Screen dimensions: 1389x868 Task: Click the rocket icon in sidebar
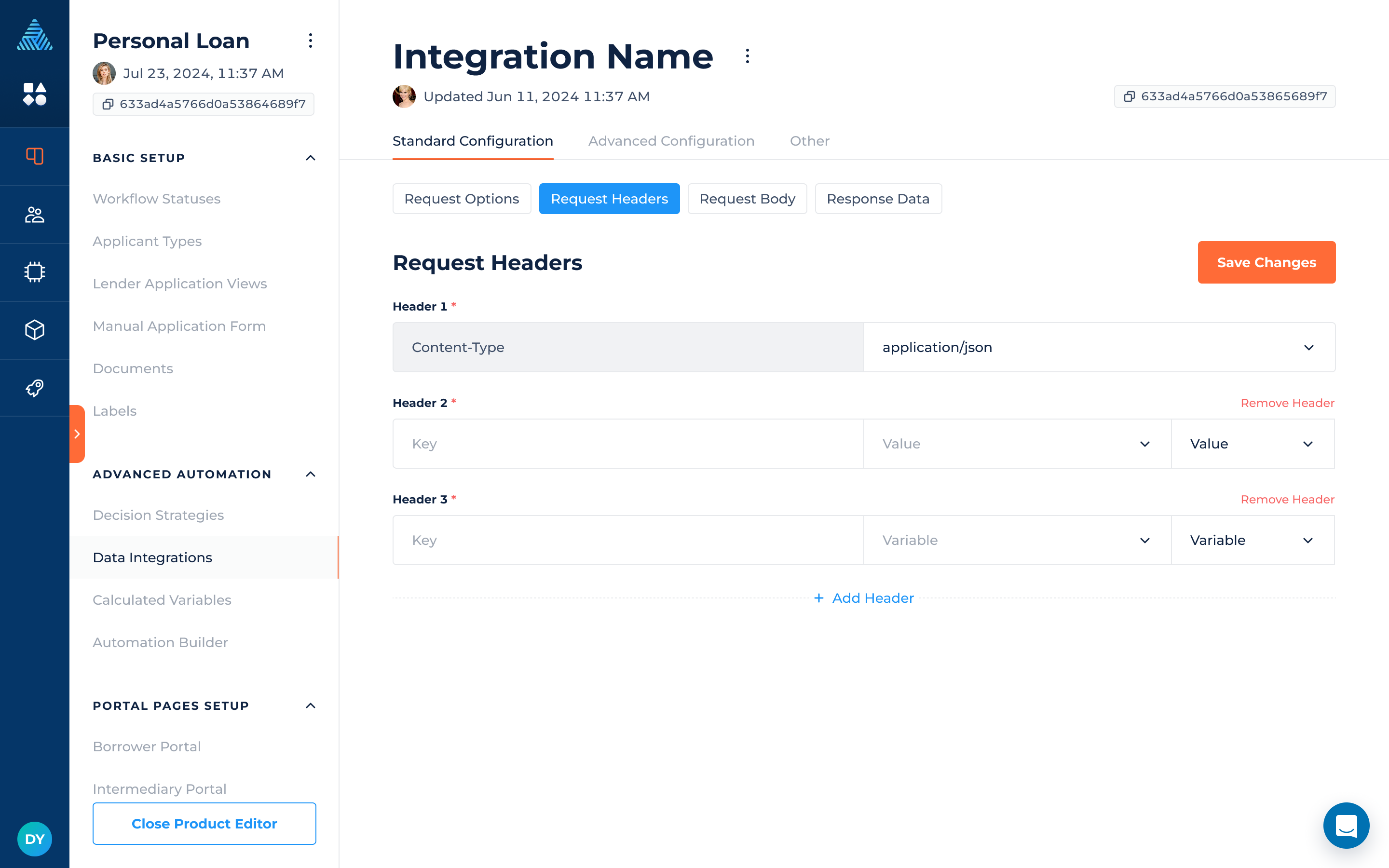point(34,388)
